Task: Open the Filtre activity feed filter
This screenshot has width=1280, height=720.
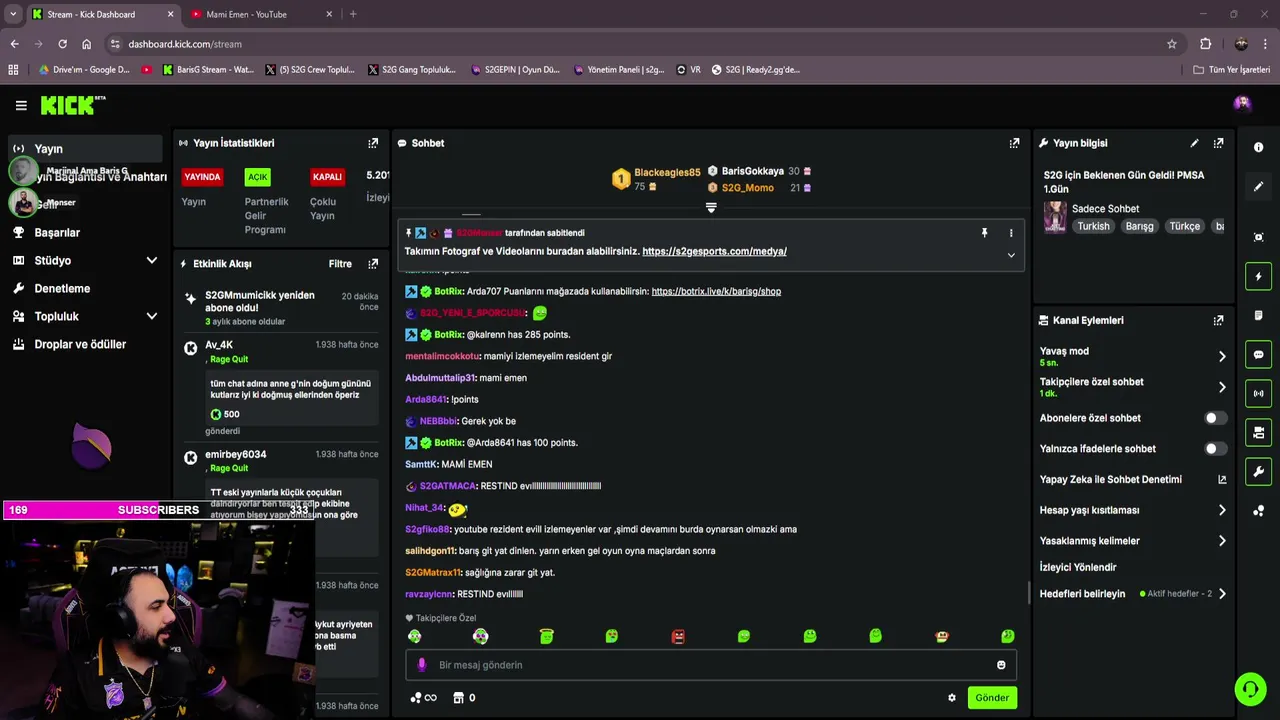Action: 340,264
